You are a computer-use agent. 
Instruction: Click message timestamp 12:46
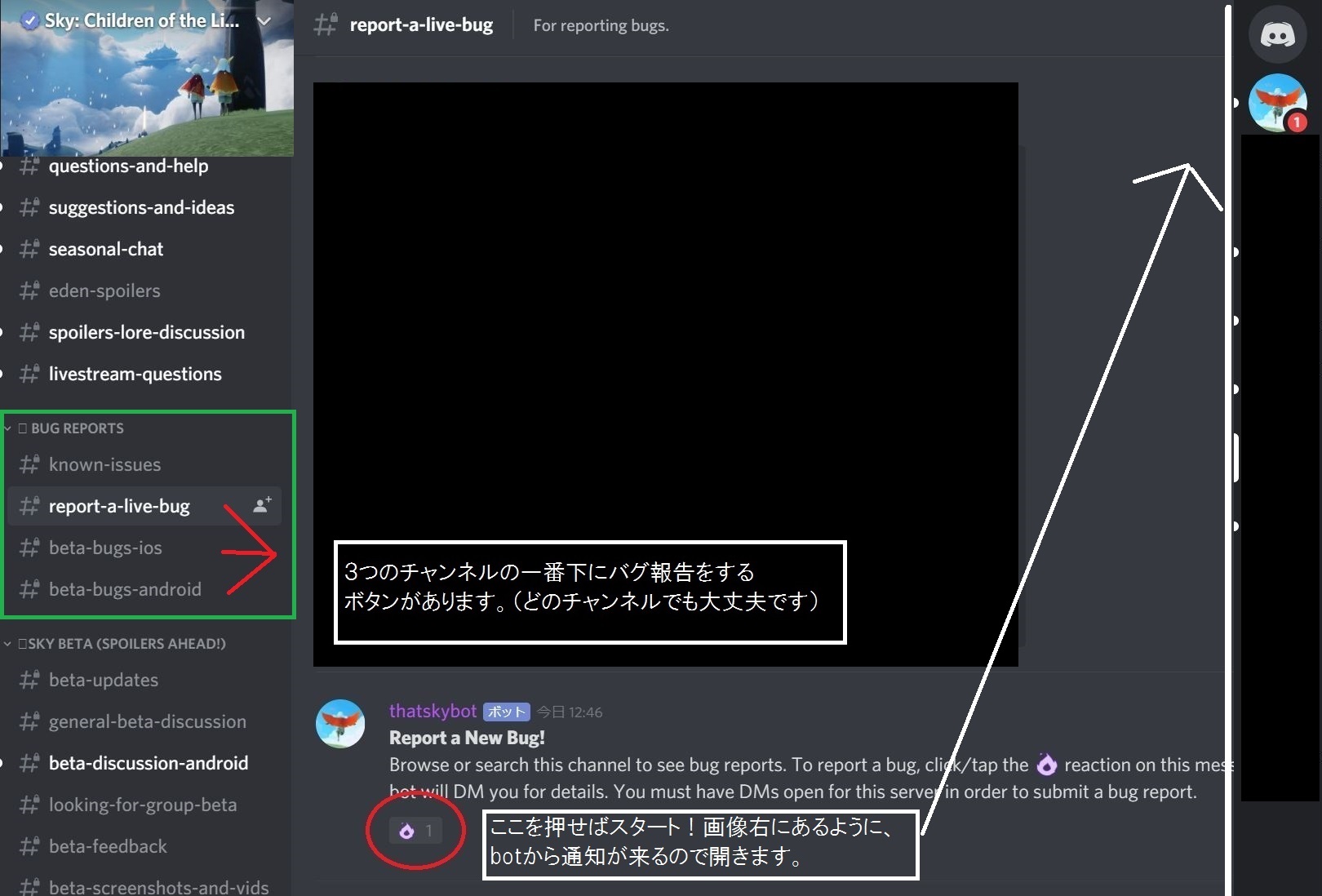pos(570,712)
